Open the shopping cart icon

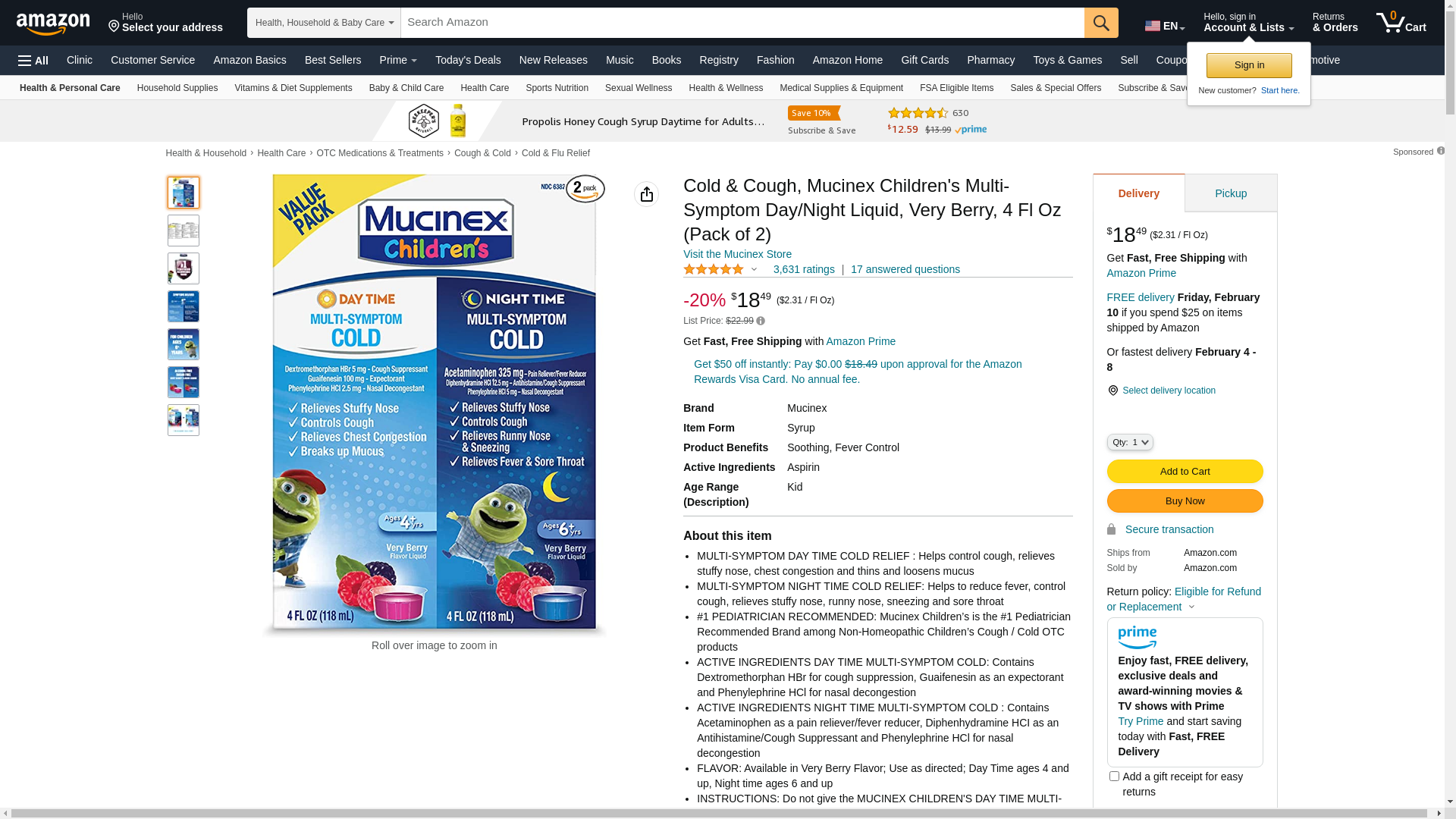1401,23
